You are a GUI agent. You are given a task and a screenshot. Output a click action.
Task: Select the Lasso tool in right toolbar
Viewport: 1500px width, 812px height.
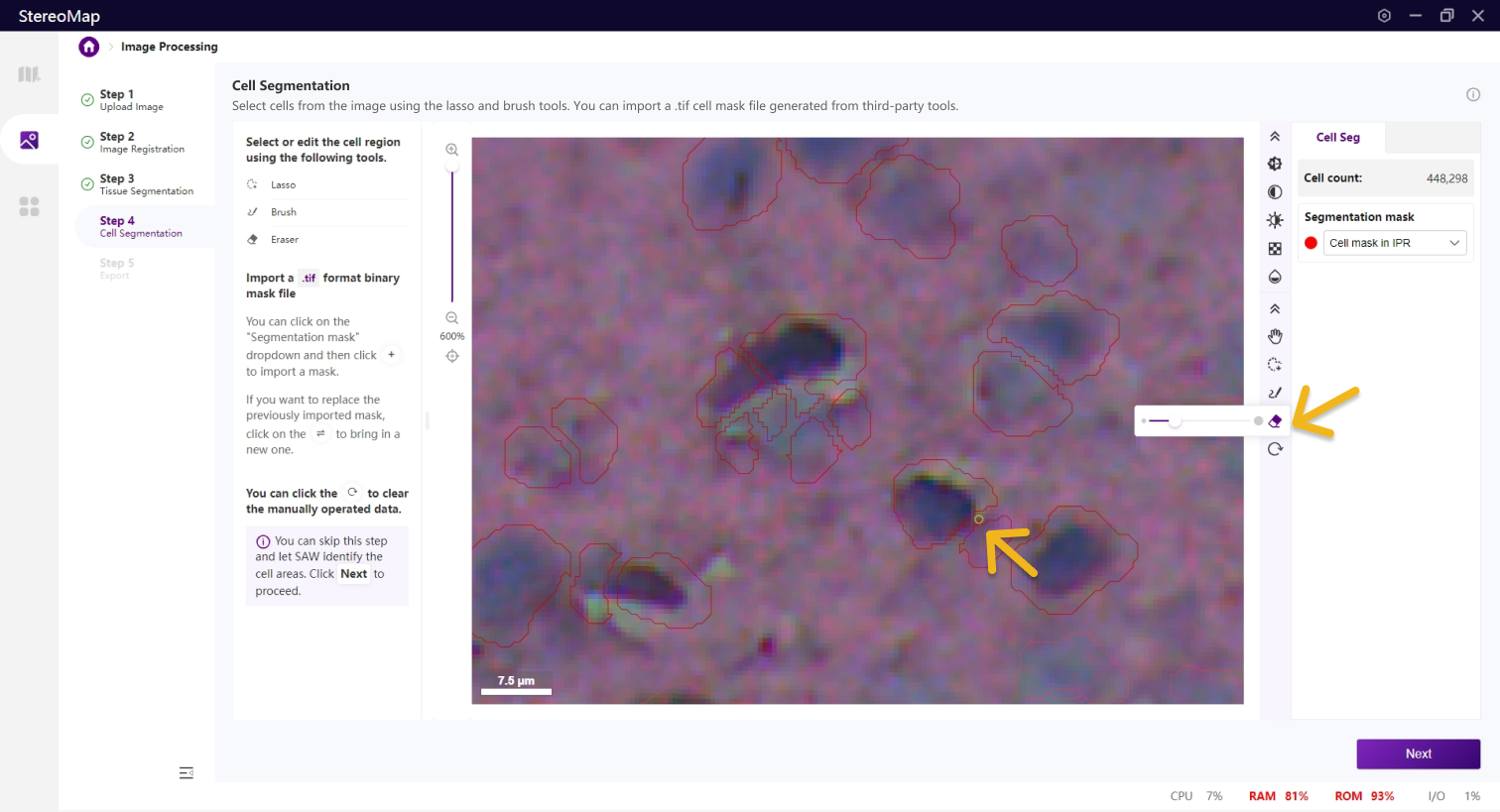[1275, 365]
